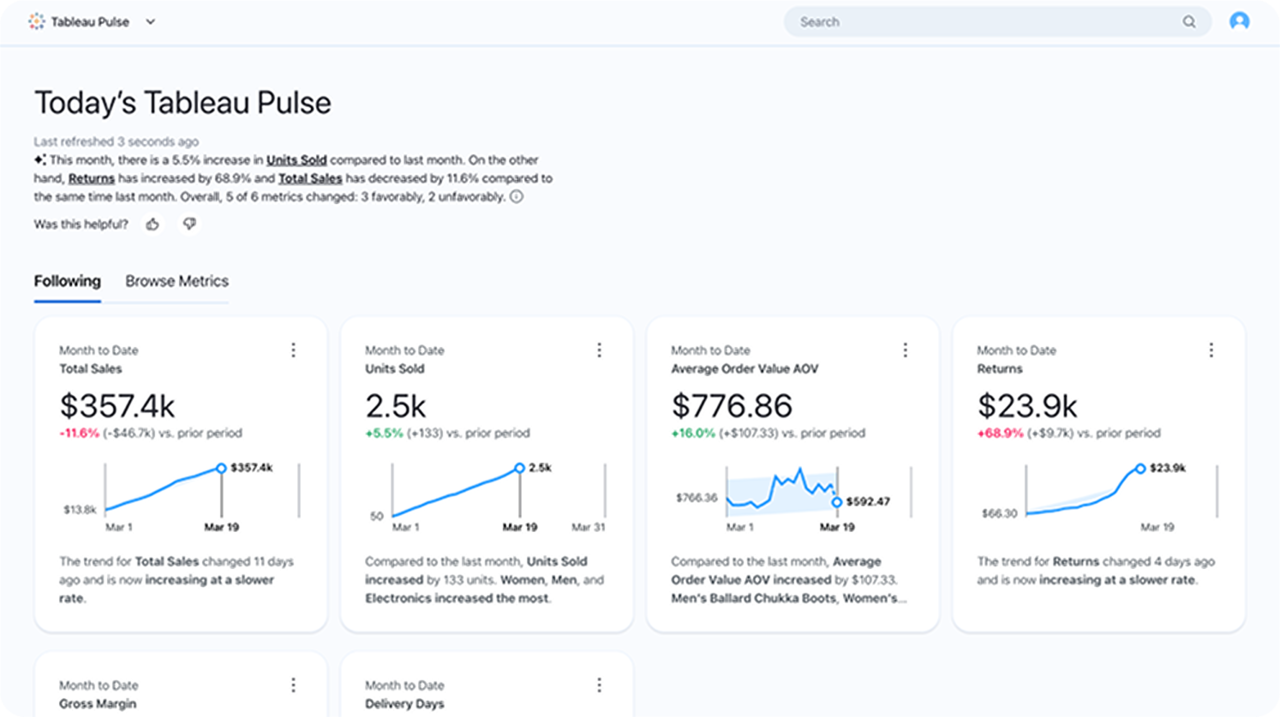This screenshot has height=717, width=1280.
Task: Click the Units Sold insight text
Action: [484, 580]
